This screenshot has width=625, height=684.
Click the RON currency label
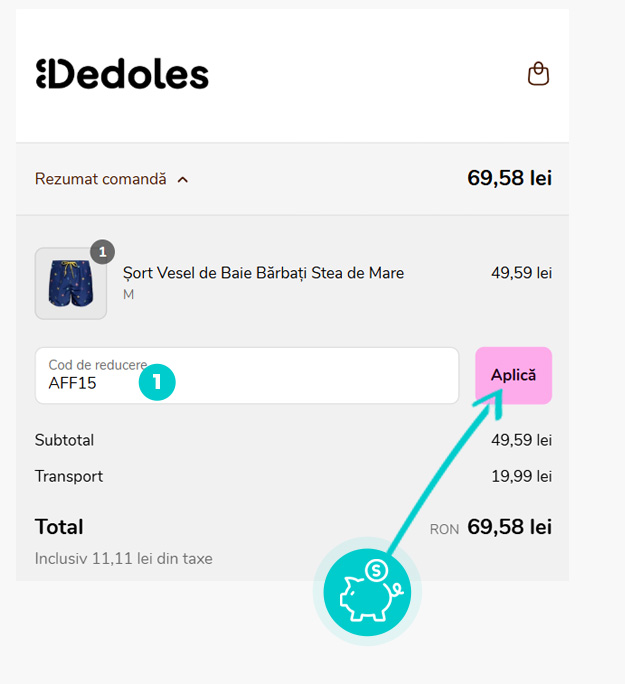(x=444, y=529)
